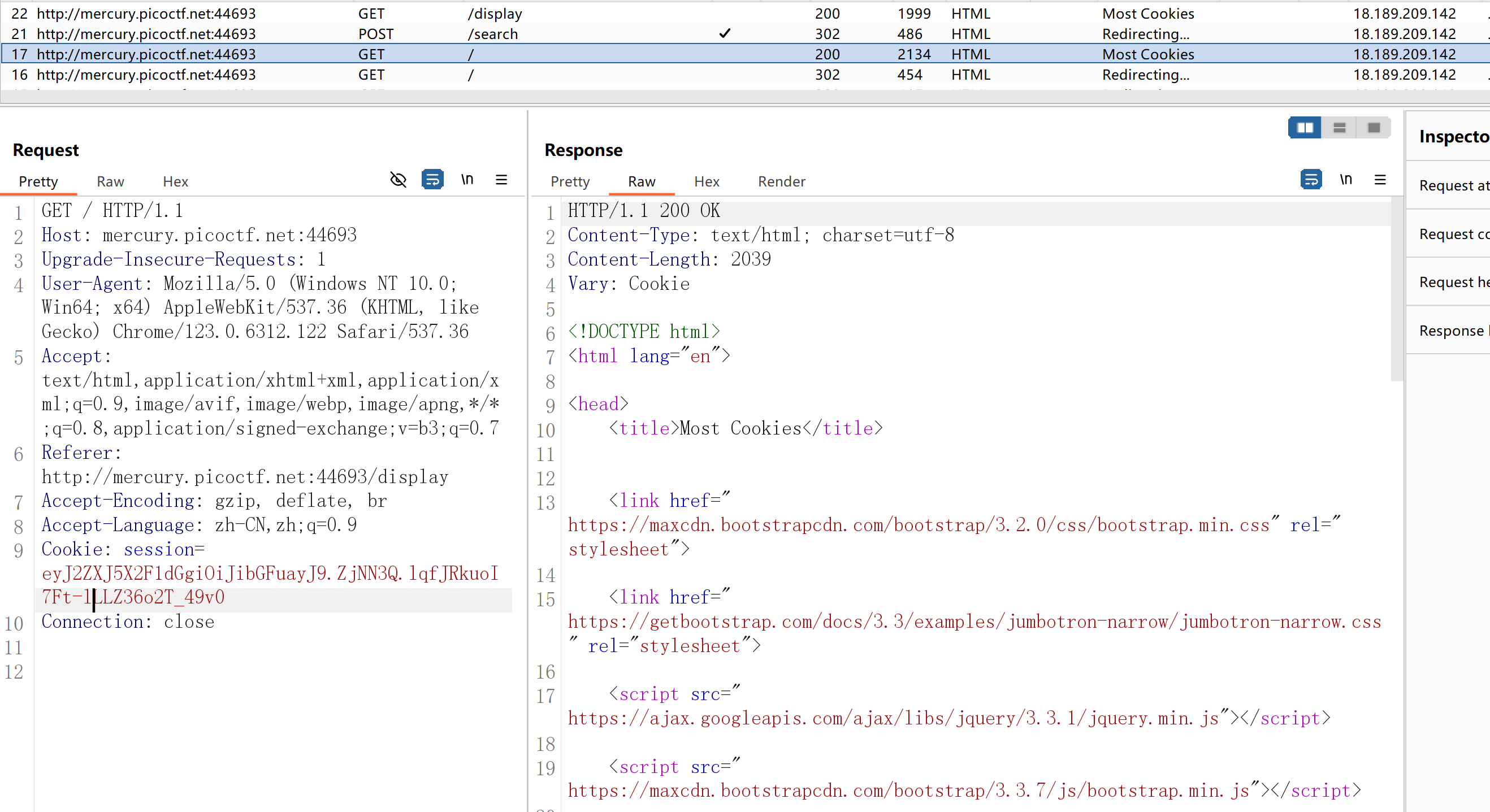Click 'Vary: Cookie' header in response
Screen dimensions: 1490x812
coord(629,284)
